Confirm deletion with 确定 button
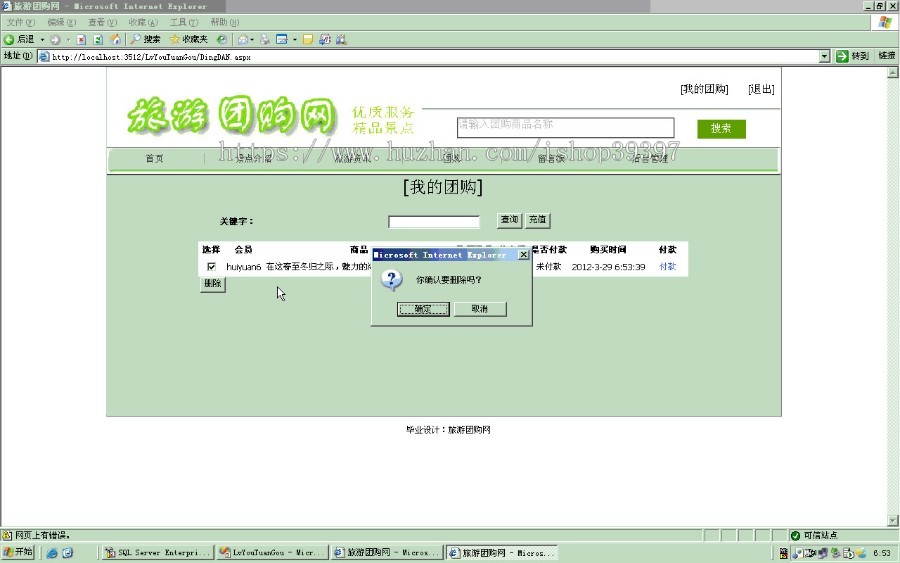The image size is (900, 563). pos(423,309)
